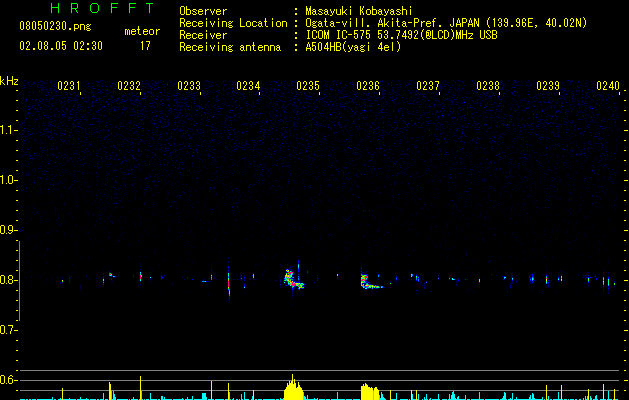
Task: Click the tall vertical echo streak before 0234
Action: tap(229, 283)
